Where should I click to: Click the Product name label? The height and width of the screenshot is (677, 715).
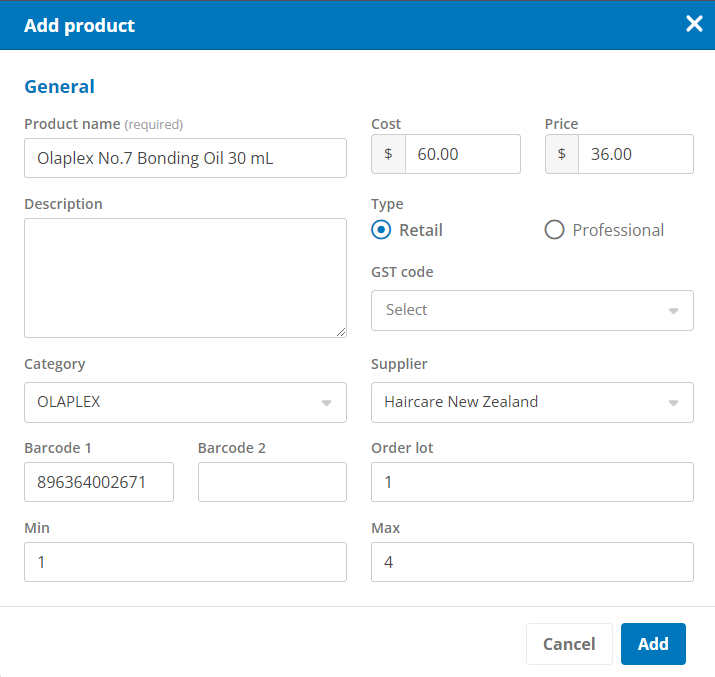pos(72,124)
